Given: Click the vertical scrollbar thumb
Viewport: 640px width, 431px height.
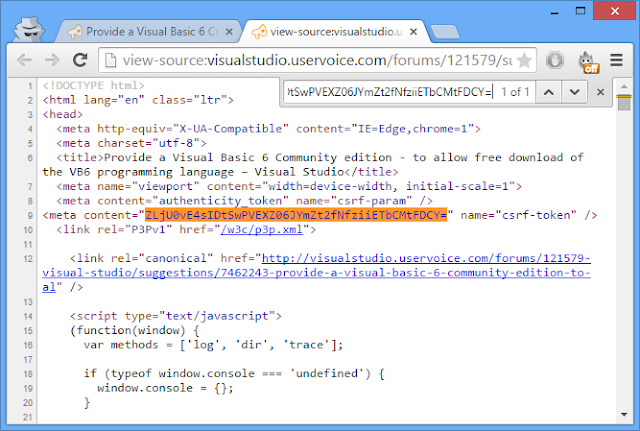Looking at the screenshot, I should pyautogui.click(x=624, y=102).
